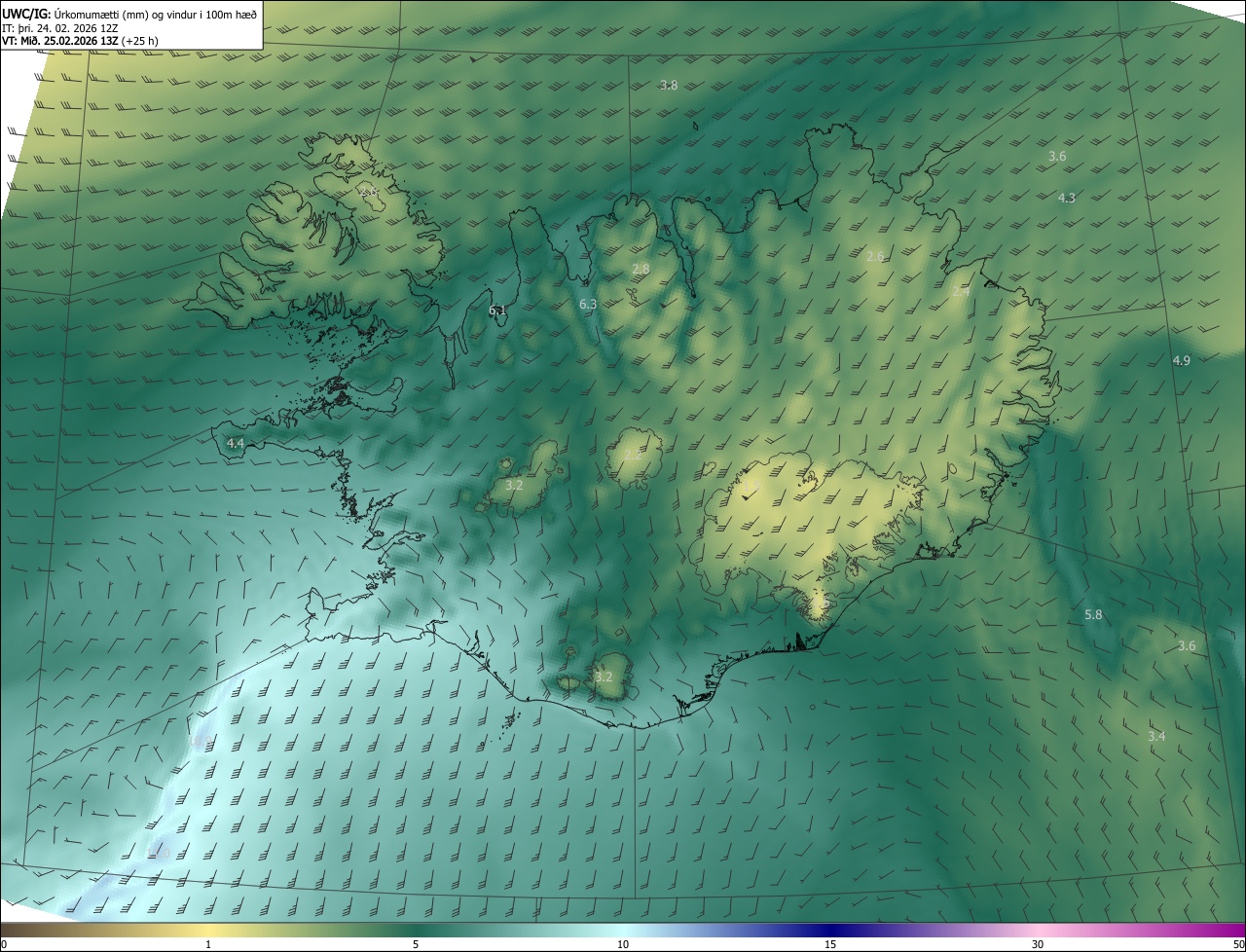
Task: Click the valid time 'VT: Mið. 25.02.2026 13Z'
Action: pyautogui.click(x=61, y=41)
